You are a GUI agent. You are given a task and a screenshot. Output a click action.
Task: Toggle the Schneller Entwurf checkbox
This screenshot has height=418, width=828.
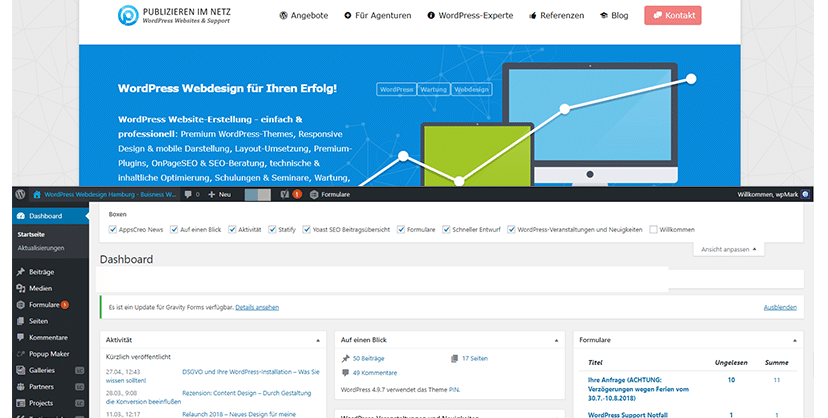[446, 229]
